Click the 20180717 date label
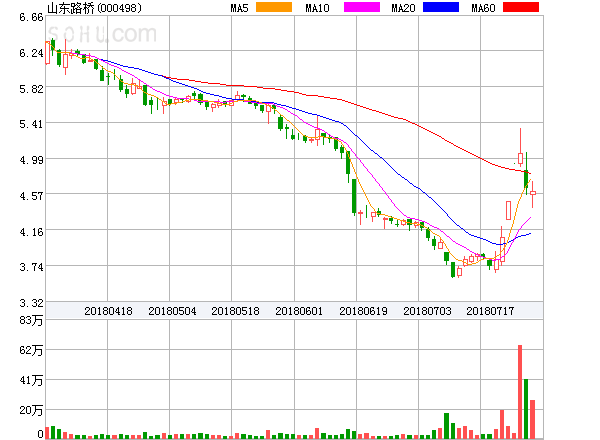The height and width of the screenshot is (440, 600). (x=490, y=311)
